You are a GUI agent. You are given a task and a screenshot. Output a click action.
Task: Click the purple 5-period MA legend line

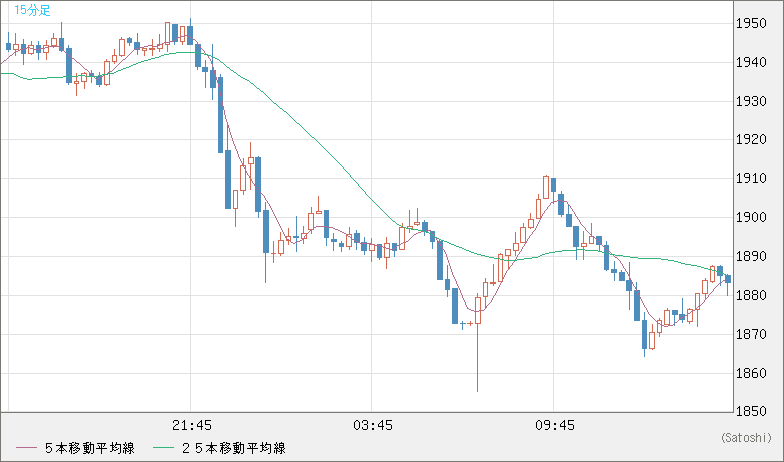26,448
